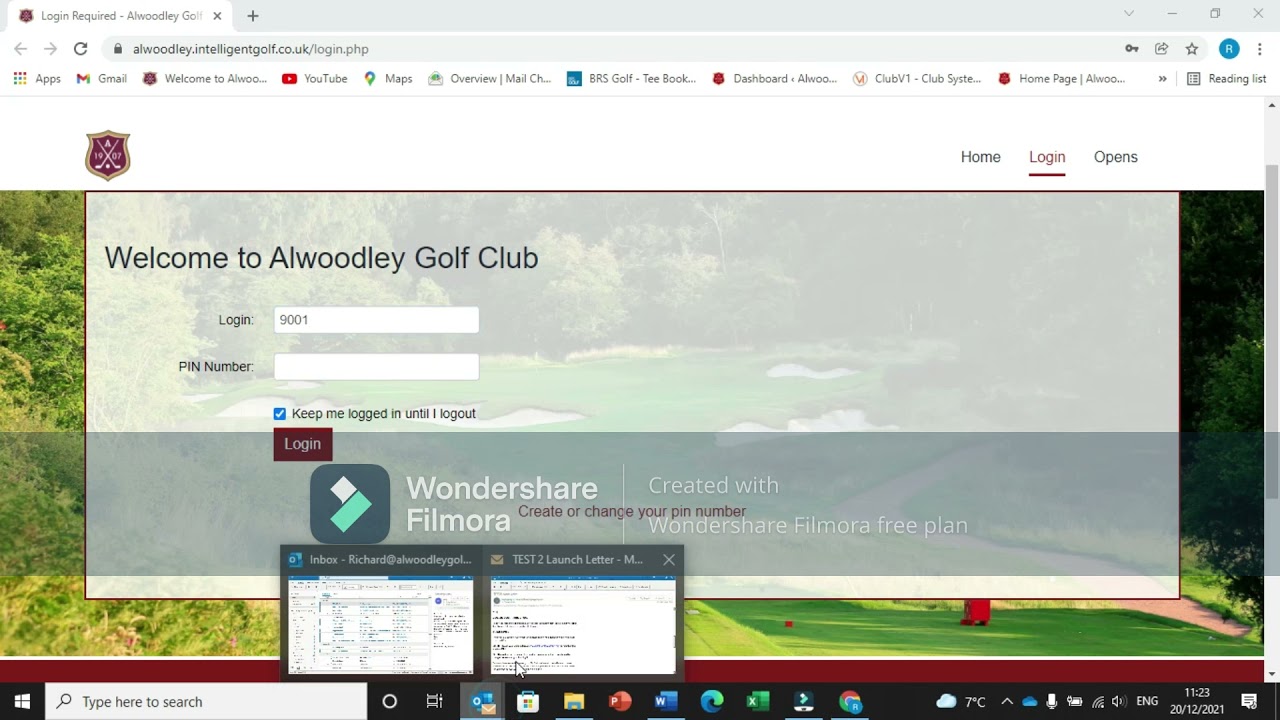Switch the ENG input language
Screen dimensions: 1280x720
(1147, 701)
